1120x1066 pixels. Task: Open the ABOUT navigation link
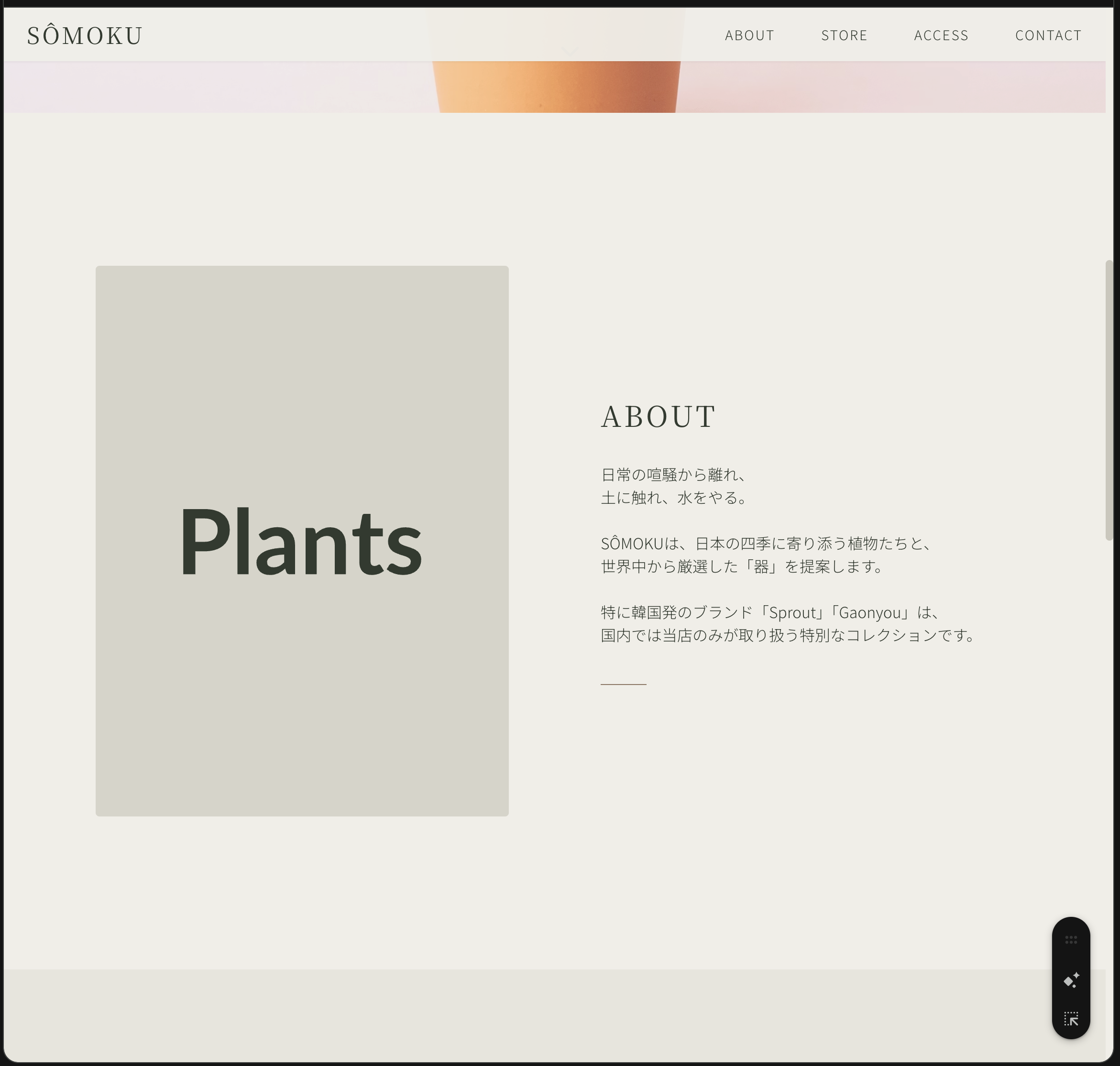pyautogui.click(x=749, y=35)
